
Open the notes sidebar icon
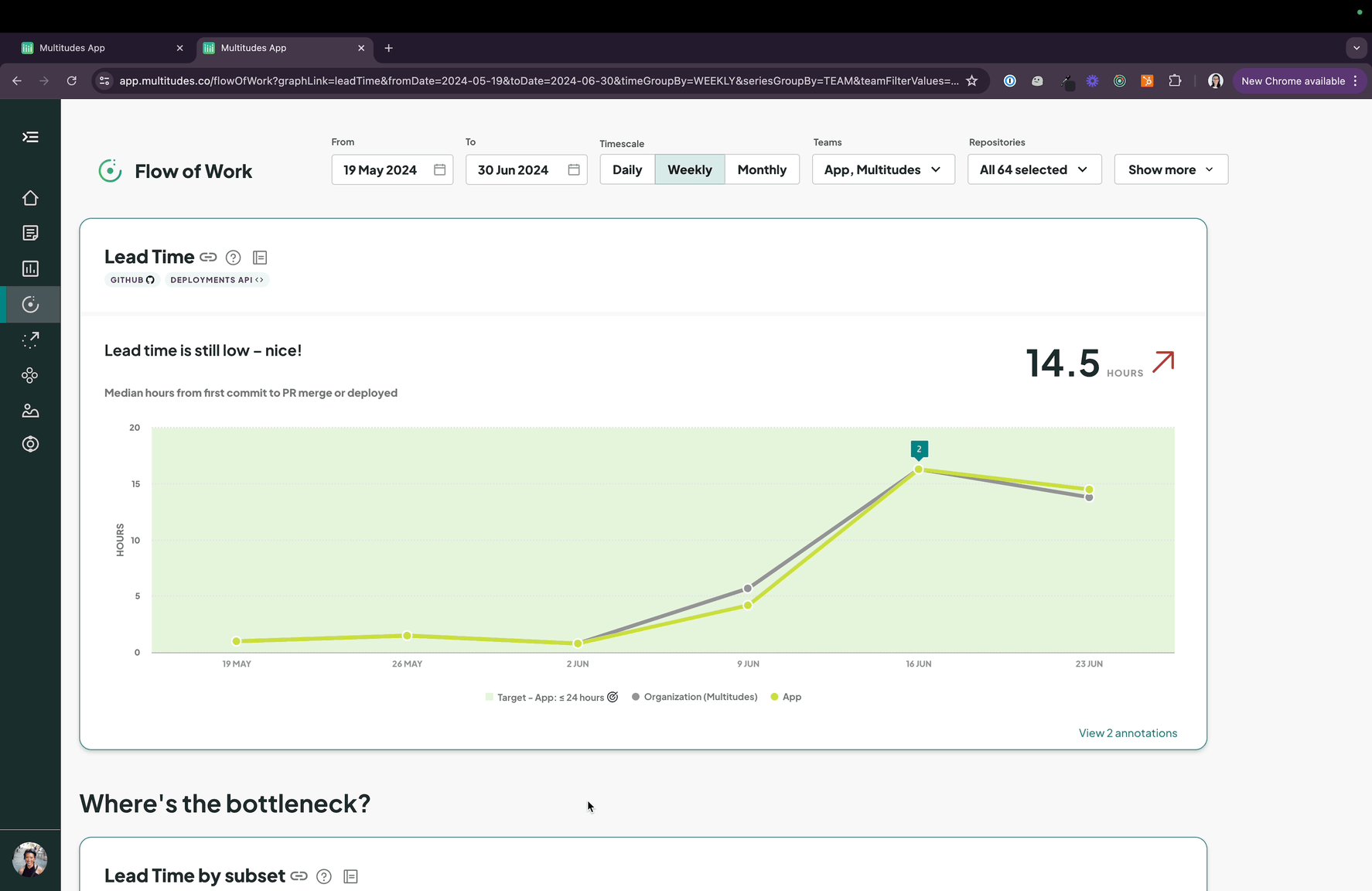point(30,232)
